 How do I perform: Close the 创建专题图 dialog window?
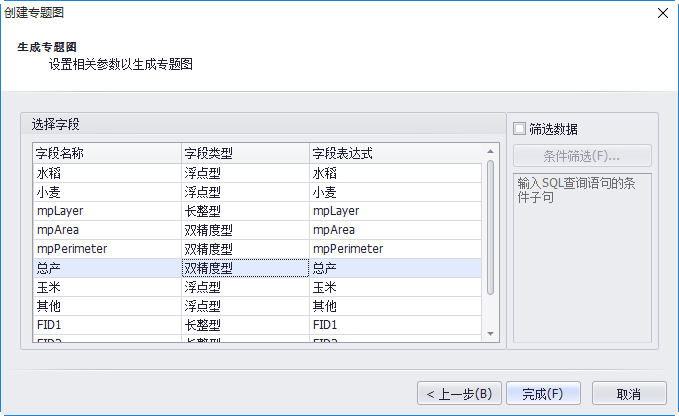point(661,13)
